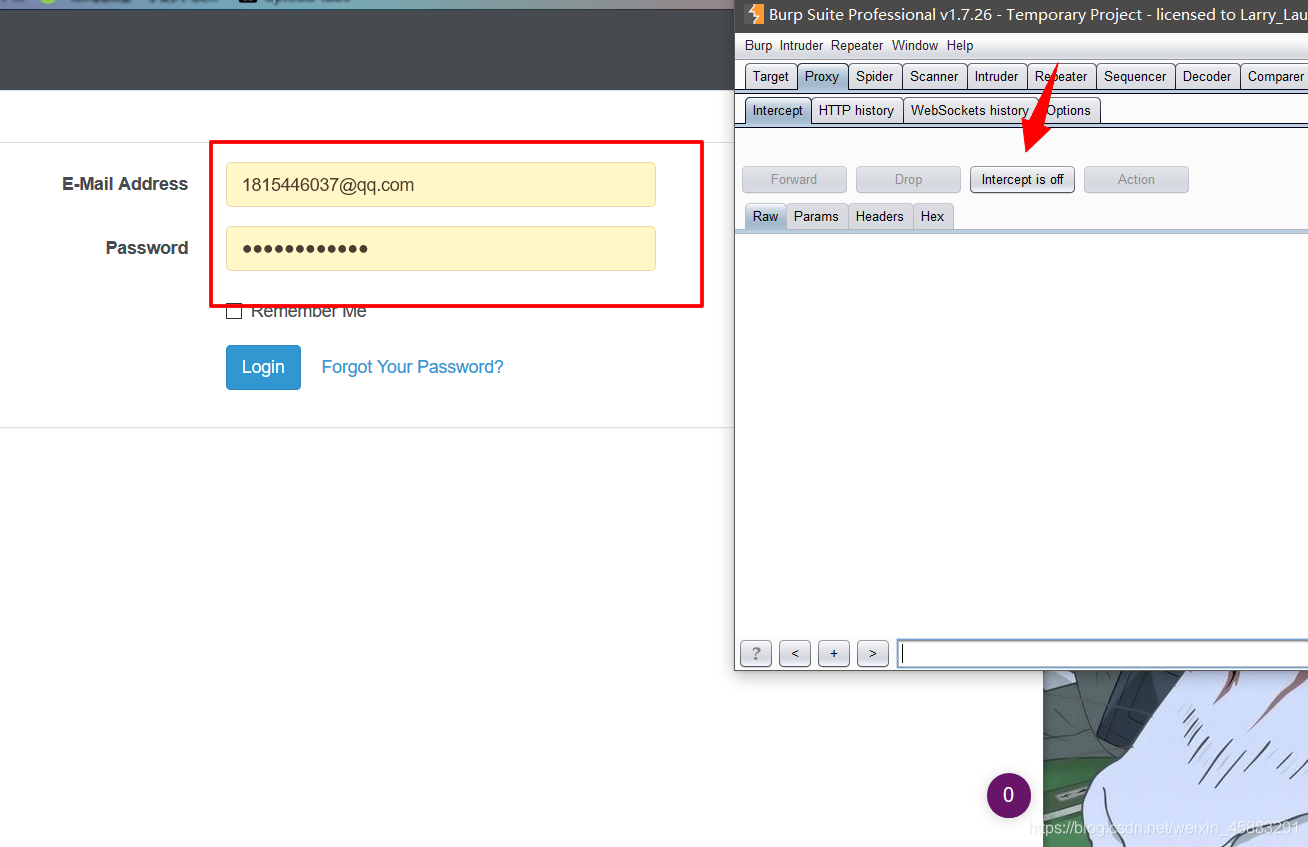This screenshot has width=1308, height=847.
Task: Open the Window menu
Action: (915, 46)
